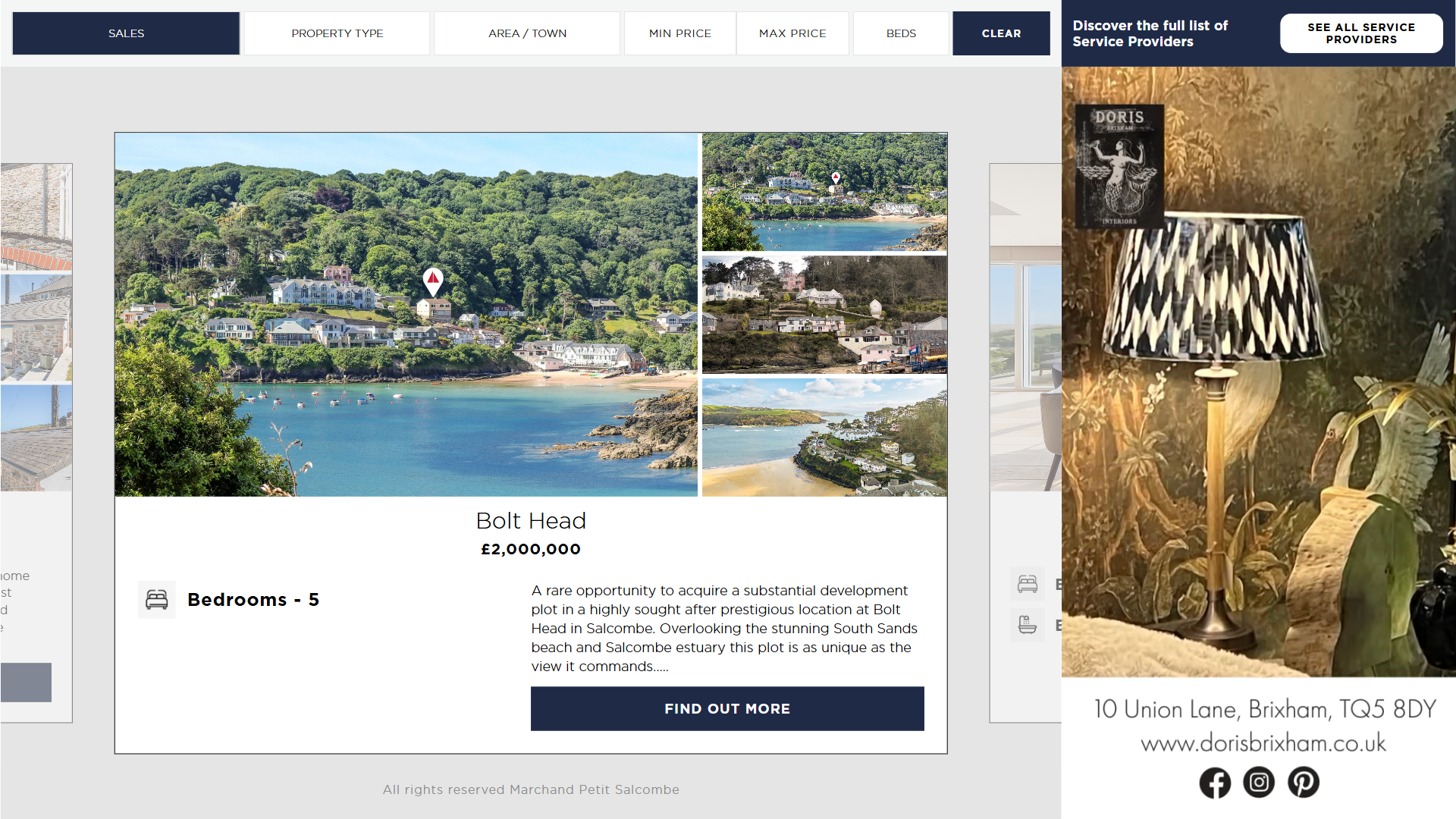The image size is (1456, 819).
Task: Click See All Service Providers button
Action: coord(1361,33)
